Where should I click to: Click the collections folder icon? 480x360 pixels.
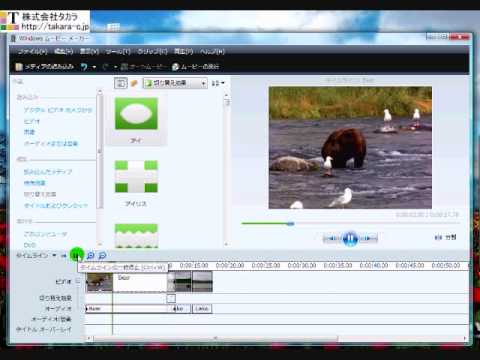tap(134, 83)
